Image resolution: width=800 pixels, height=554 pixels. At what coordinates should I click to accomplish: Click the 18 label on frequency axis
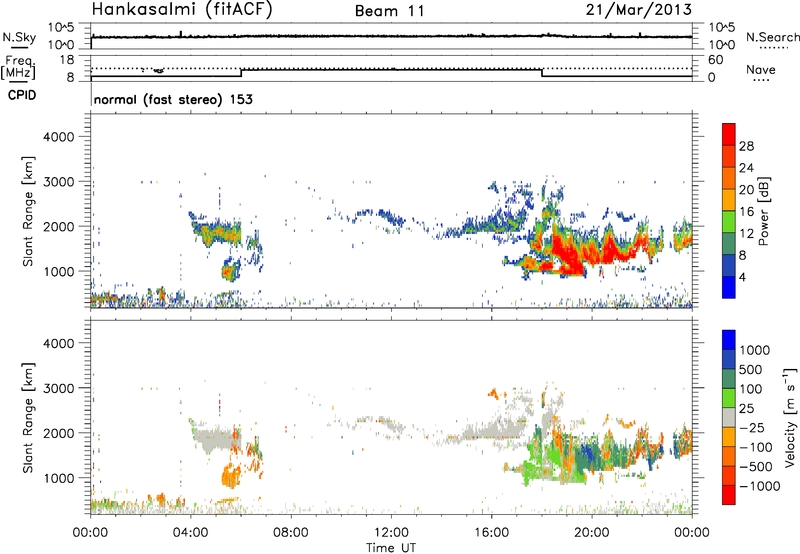(66, 60)
